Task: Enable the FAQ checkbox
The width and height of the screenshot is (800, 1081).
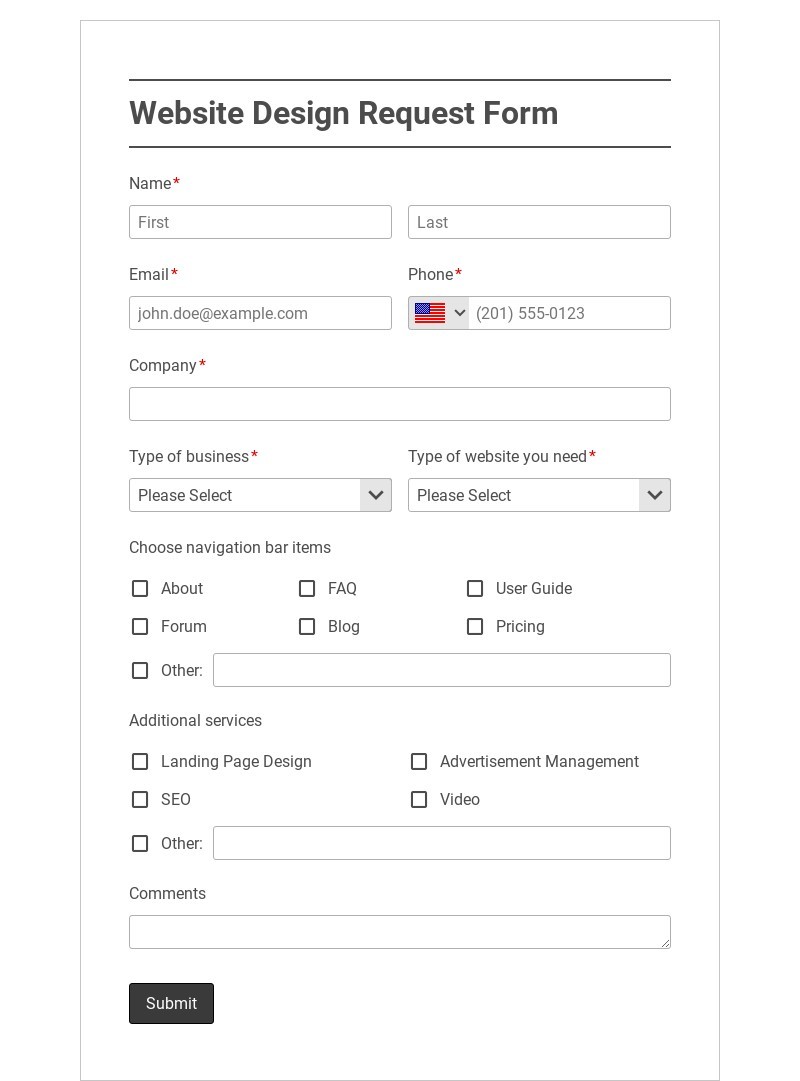Action: 307,589
